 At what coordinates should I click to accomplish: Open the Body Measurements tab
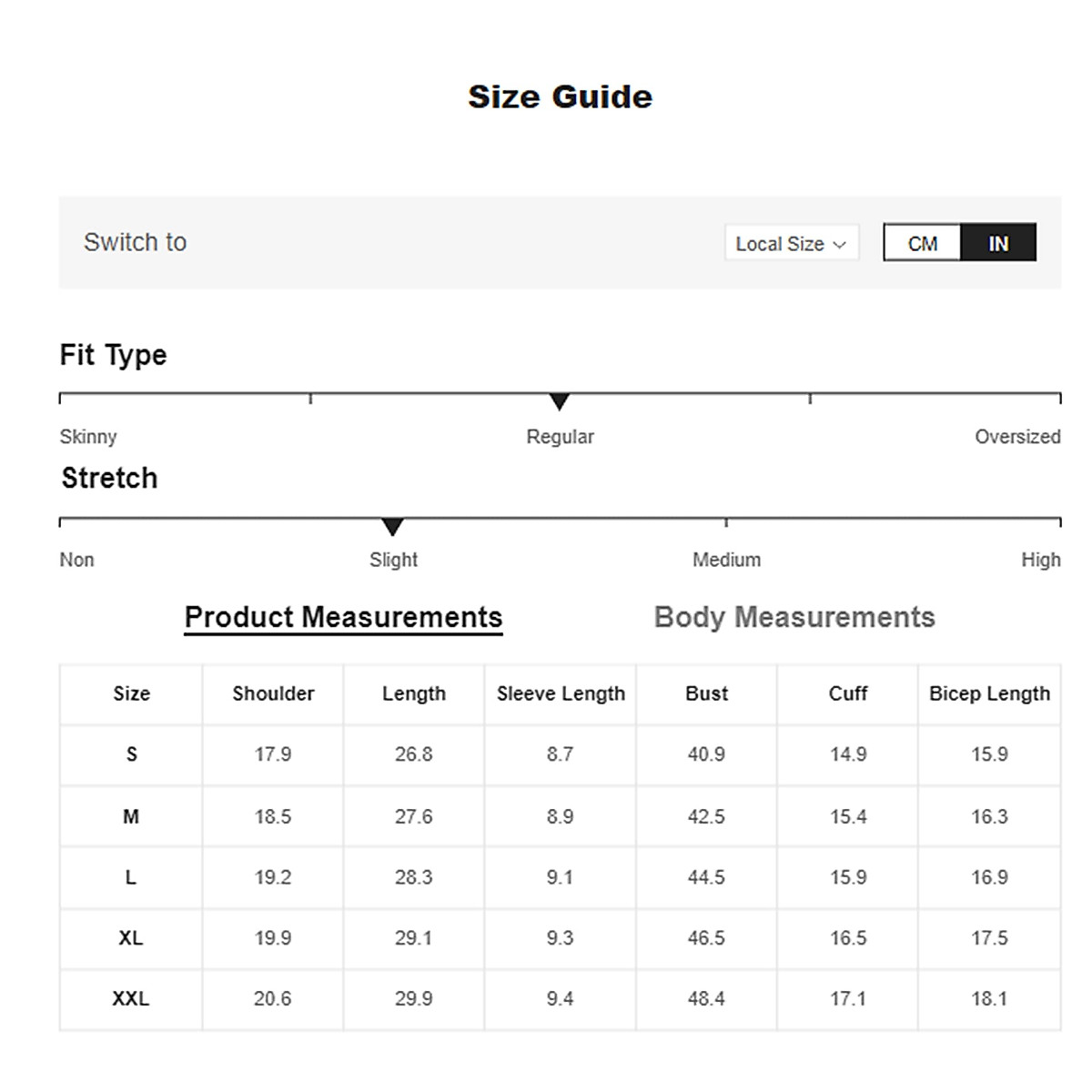click(x=794, y=617)
